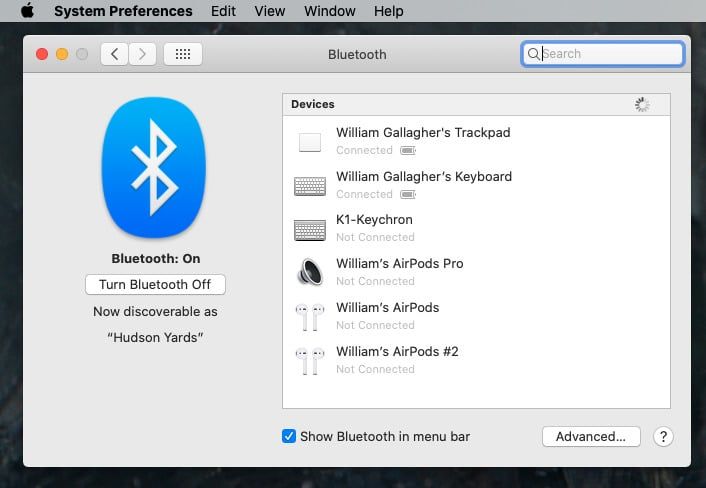This screenshot has width=706, height=488.
Task: Click the Advanced... button
Action: point(591,436)
